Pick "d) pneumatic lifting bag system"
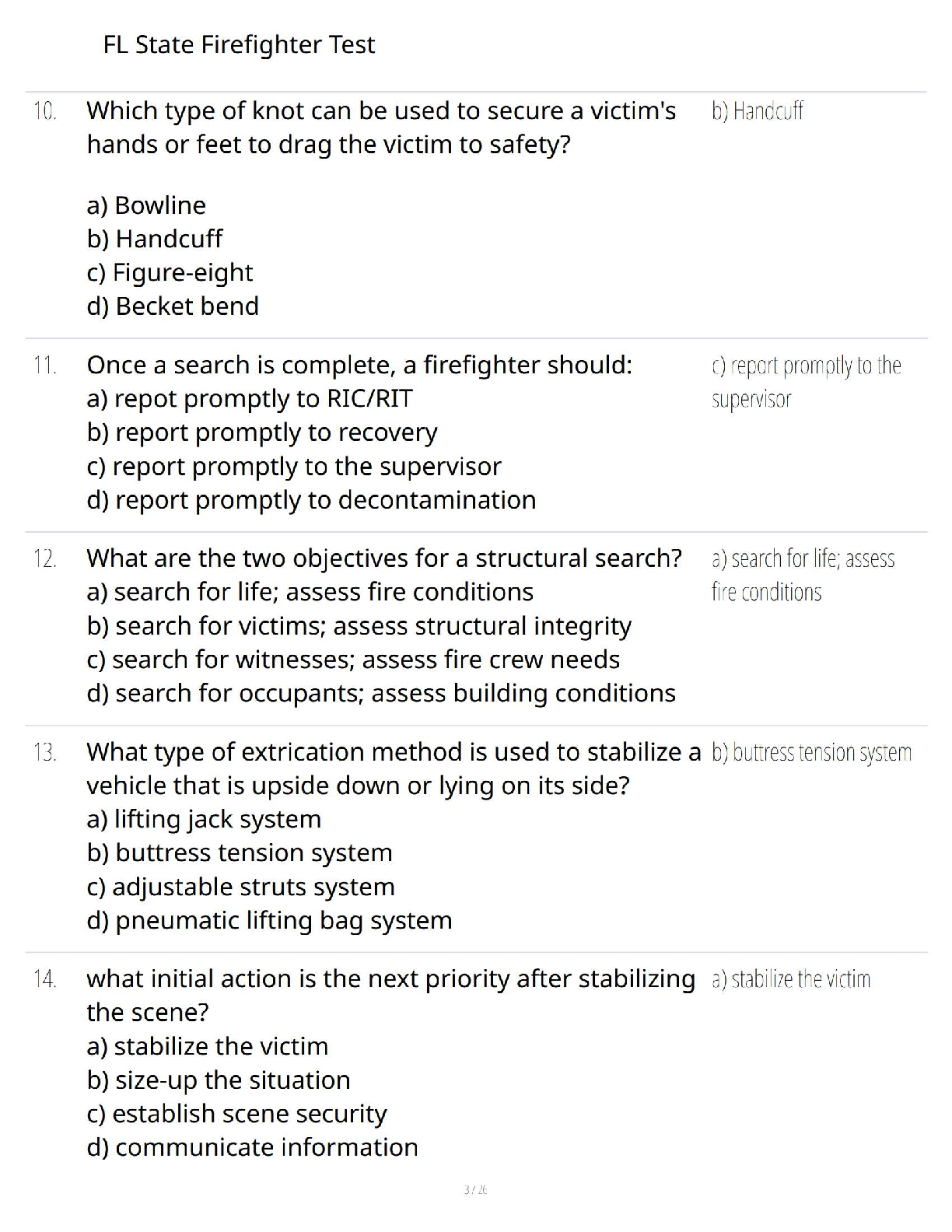The image size is (952, 1232). pyautogui.click(x=269, y=921)
